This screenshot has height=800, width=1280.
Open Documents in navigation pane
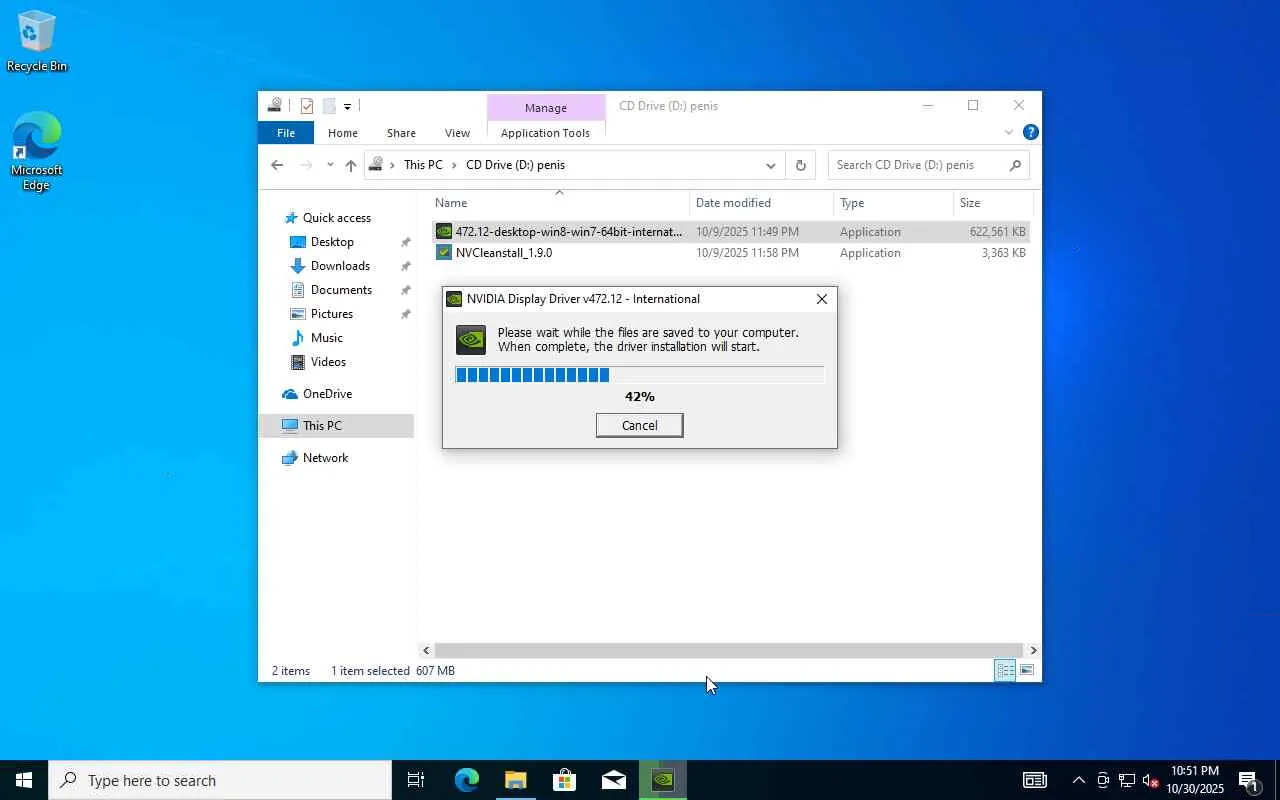(341, 290)
